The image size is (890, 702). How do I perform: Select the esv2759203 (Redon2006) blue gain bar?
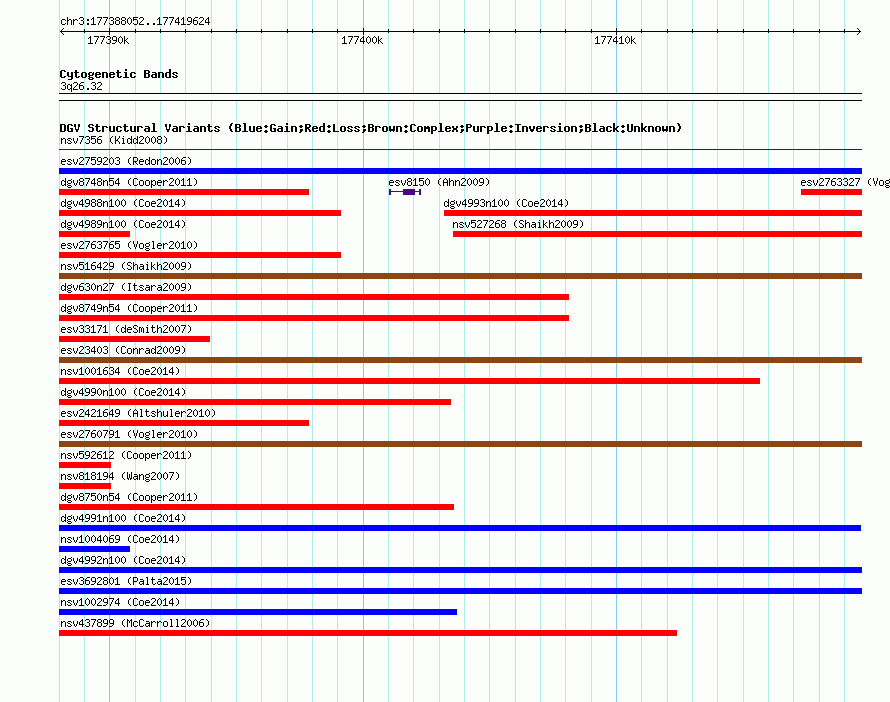[460, 171]
